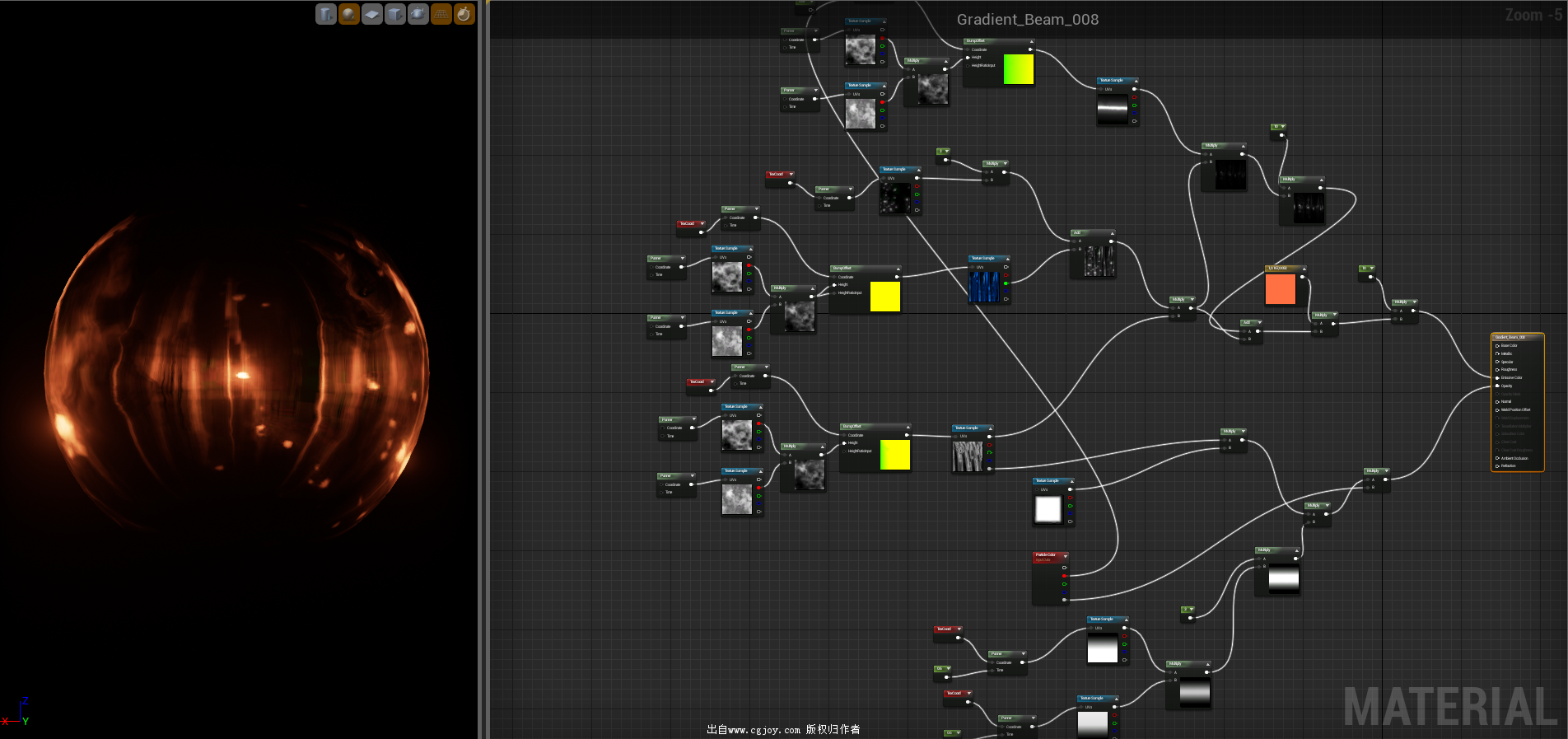The image size is (1568, 739).
Task: Collapse the gray streaks Texture Sample node
Action: click(990, 428)
